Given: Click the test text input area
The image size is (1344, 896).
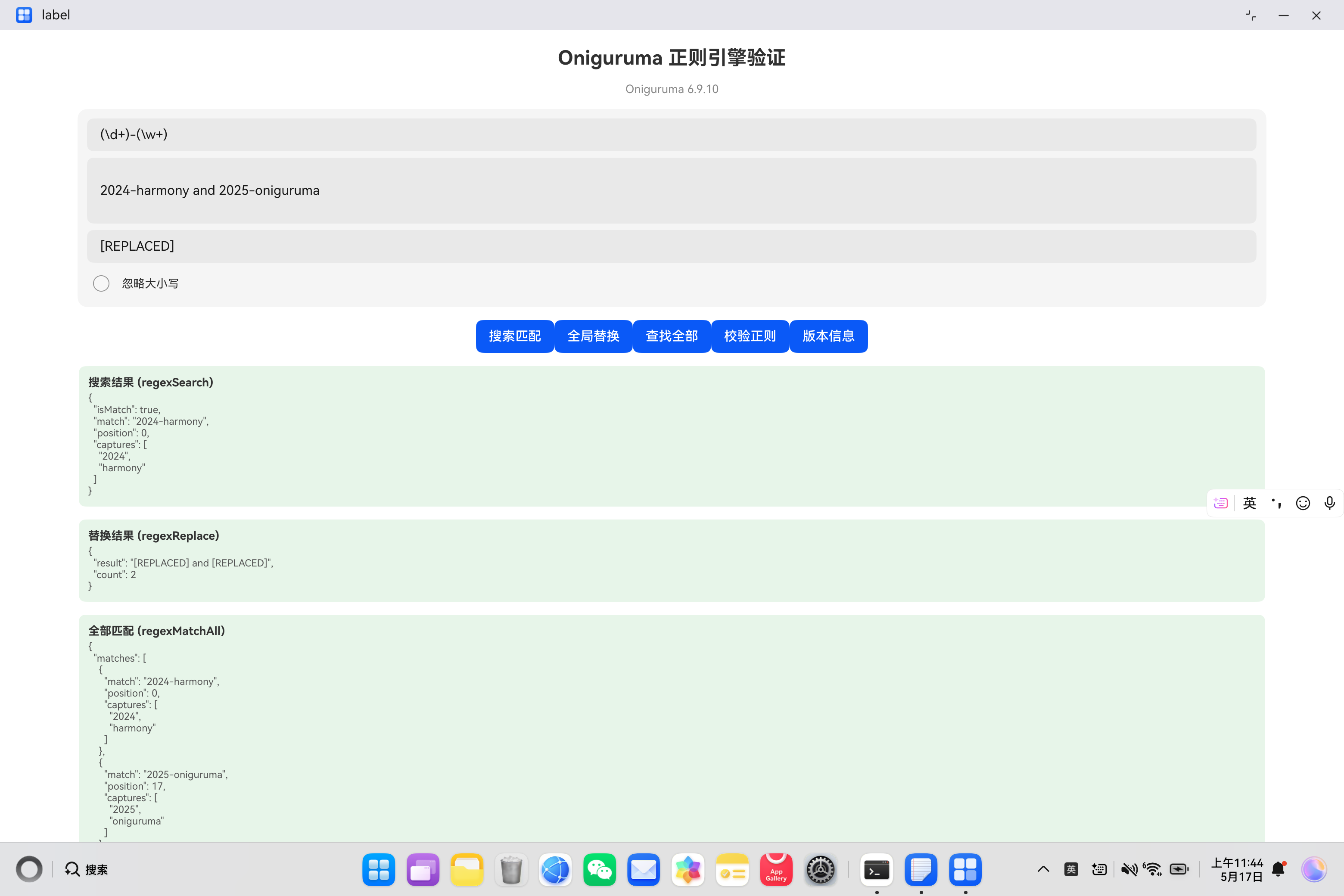Looking at the screenshot, I should [672, 190].
